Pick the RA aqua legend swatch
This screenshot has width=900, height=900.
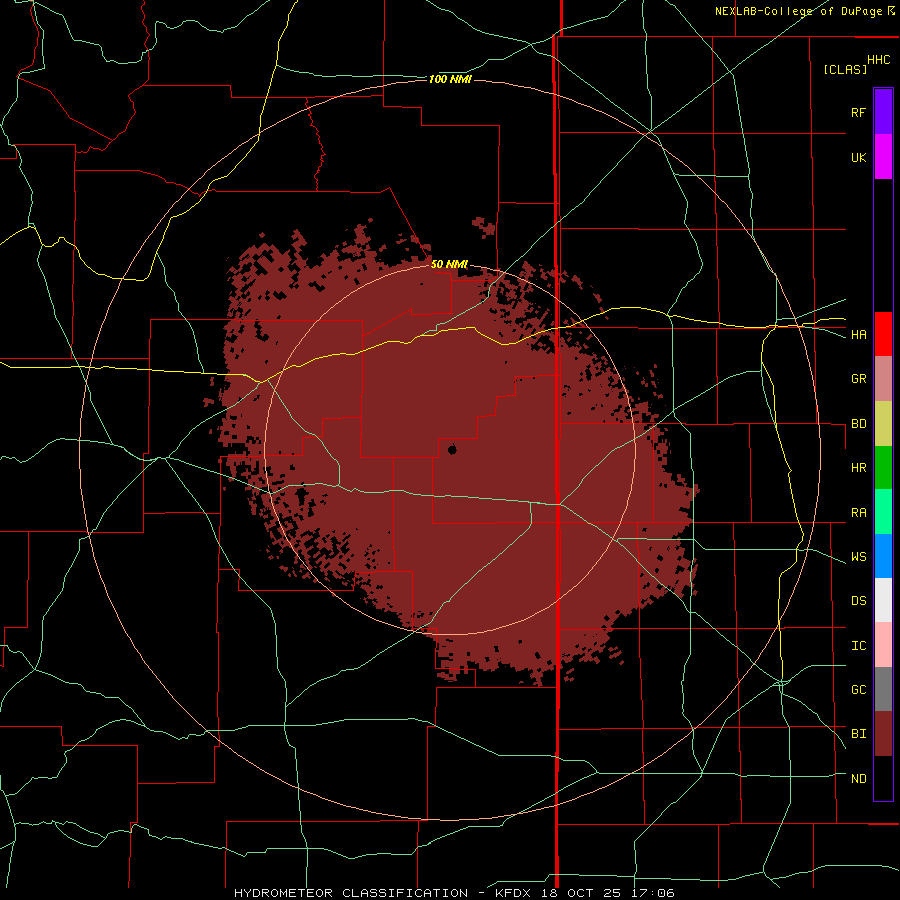tap(883, 512)
